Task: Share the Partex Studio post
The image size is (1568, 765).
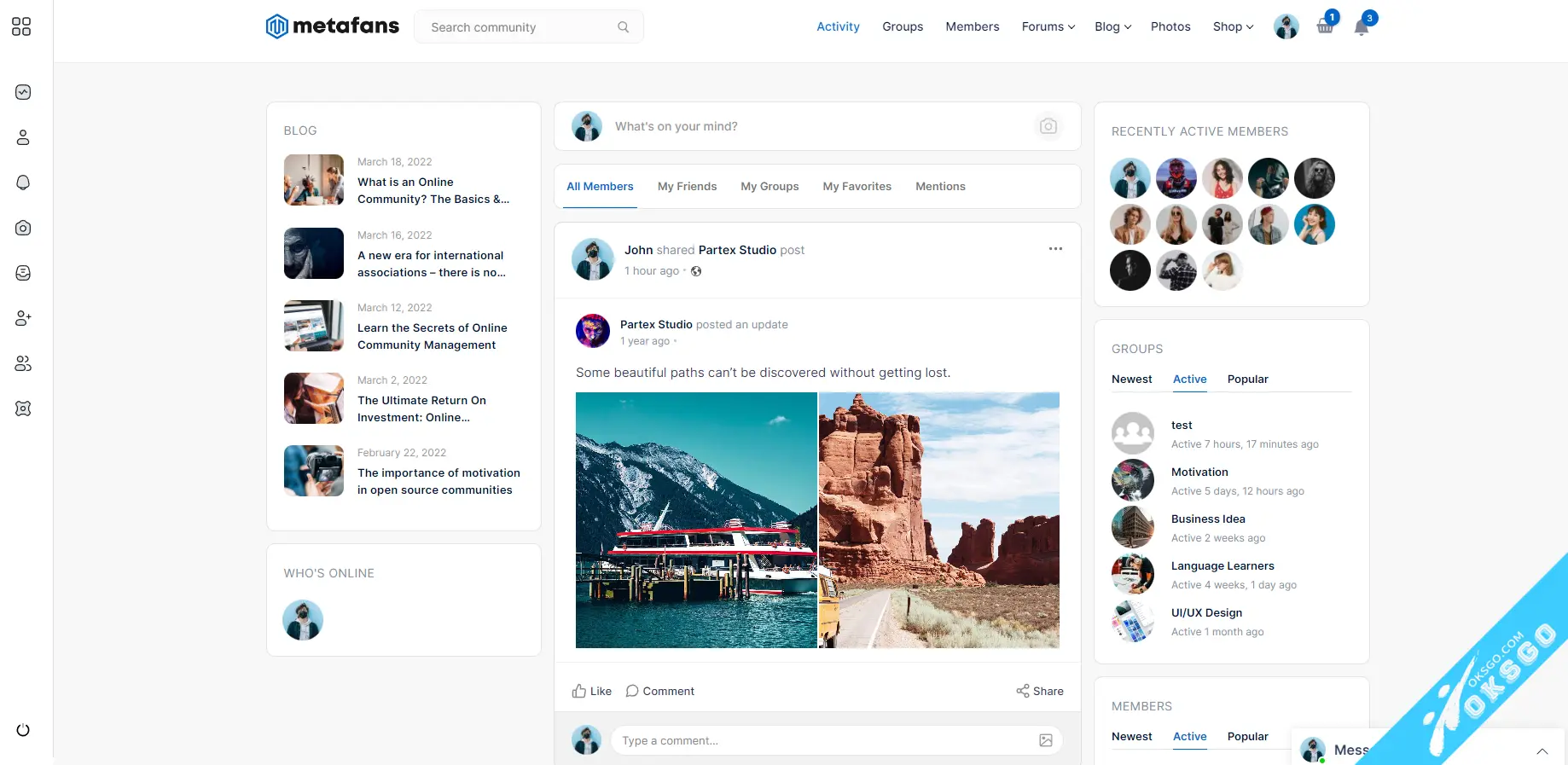Action: pos(1039,691)
